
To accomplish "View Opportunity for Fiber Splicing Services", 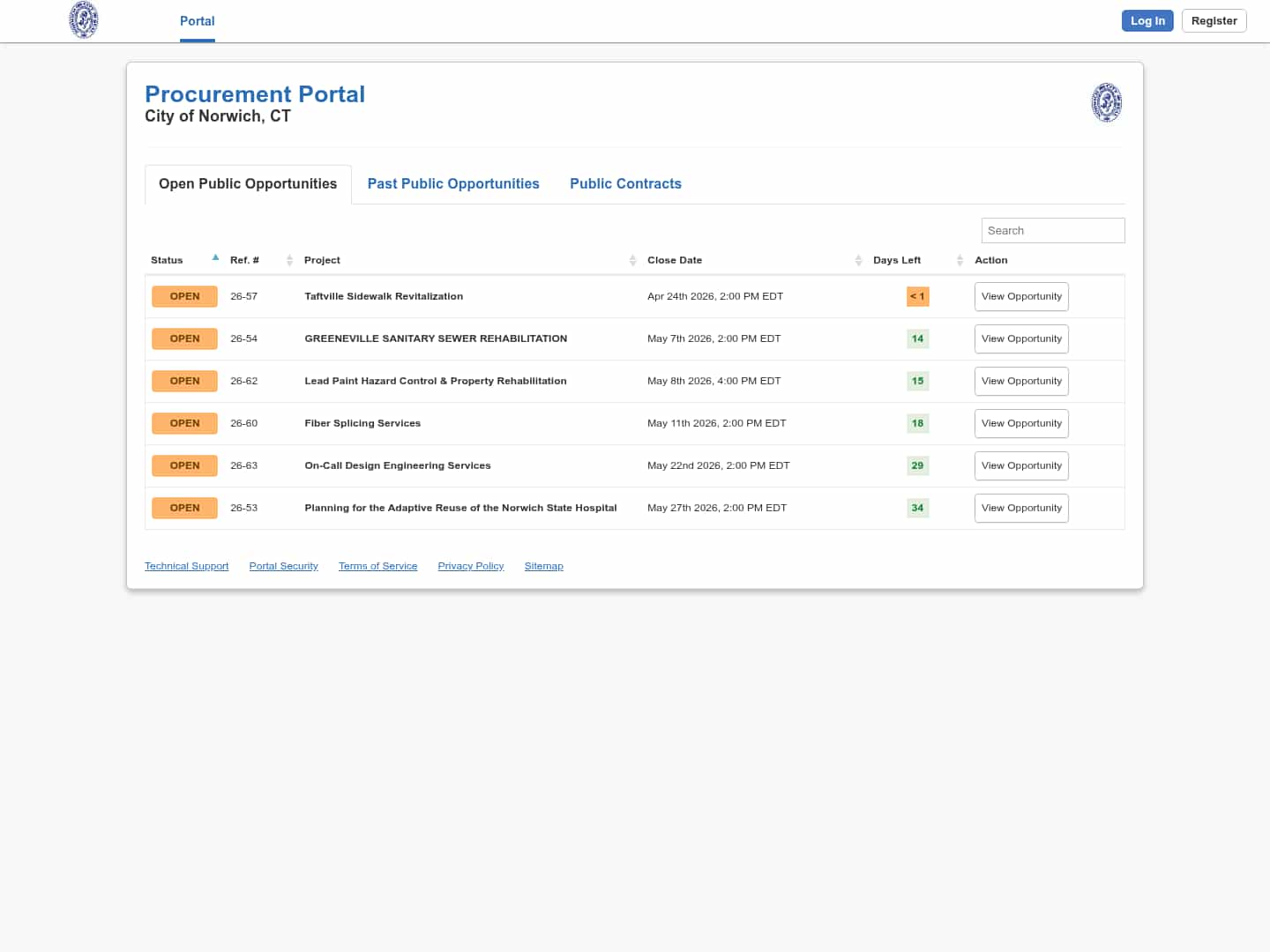I will click(x=1021, y=423).
